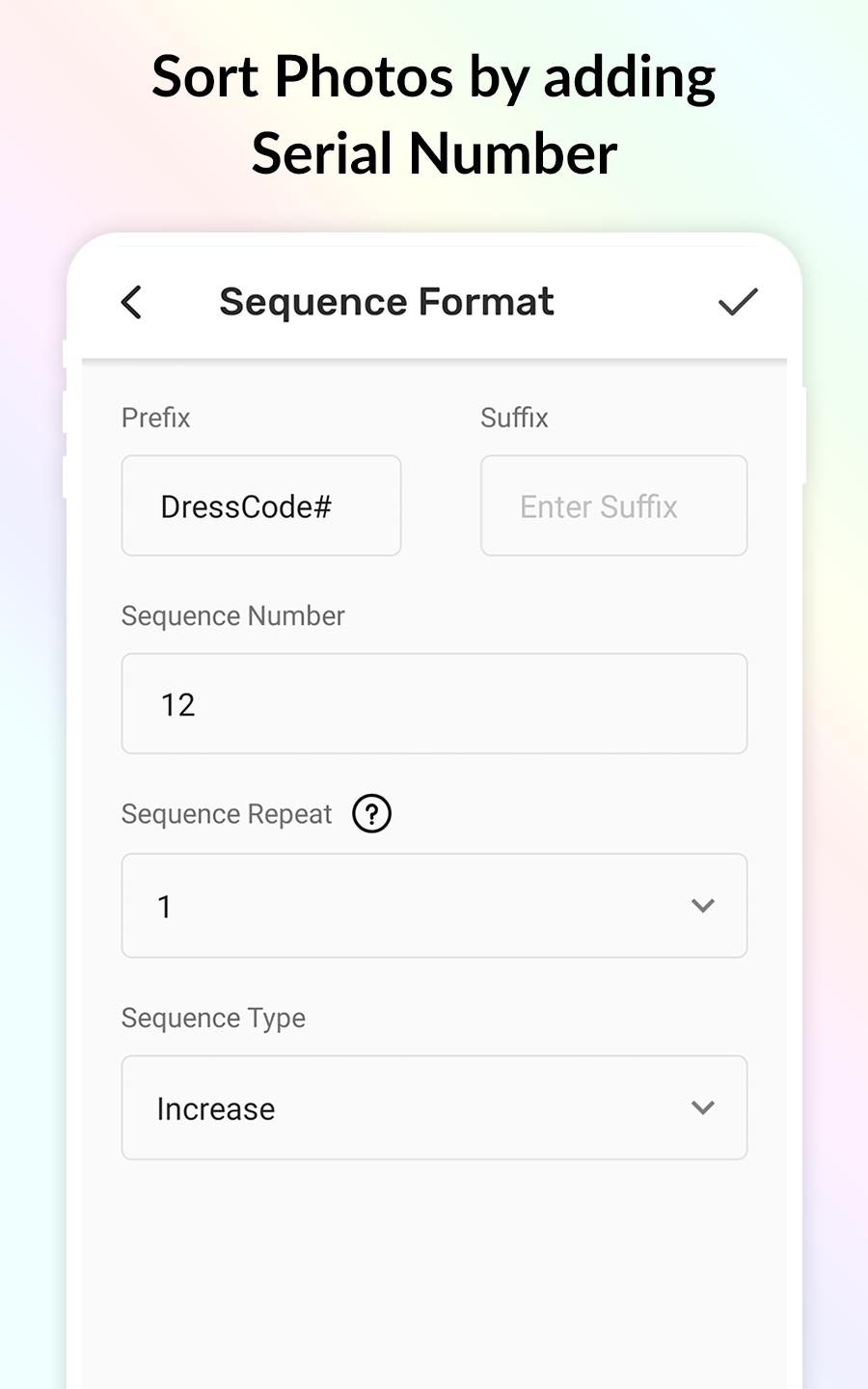Click the Sequence Repeat chevron arrow

tap(703, 906)
